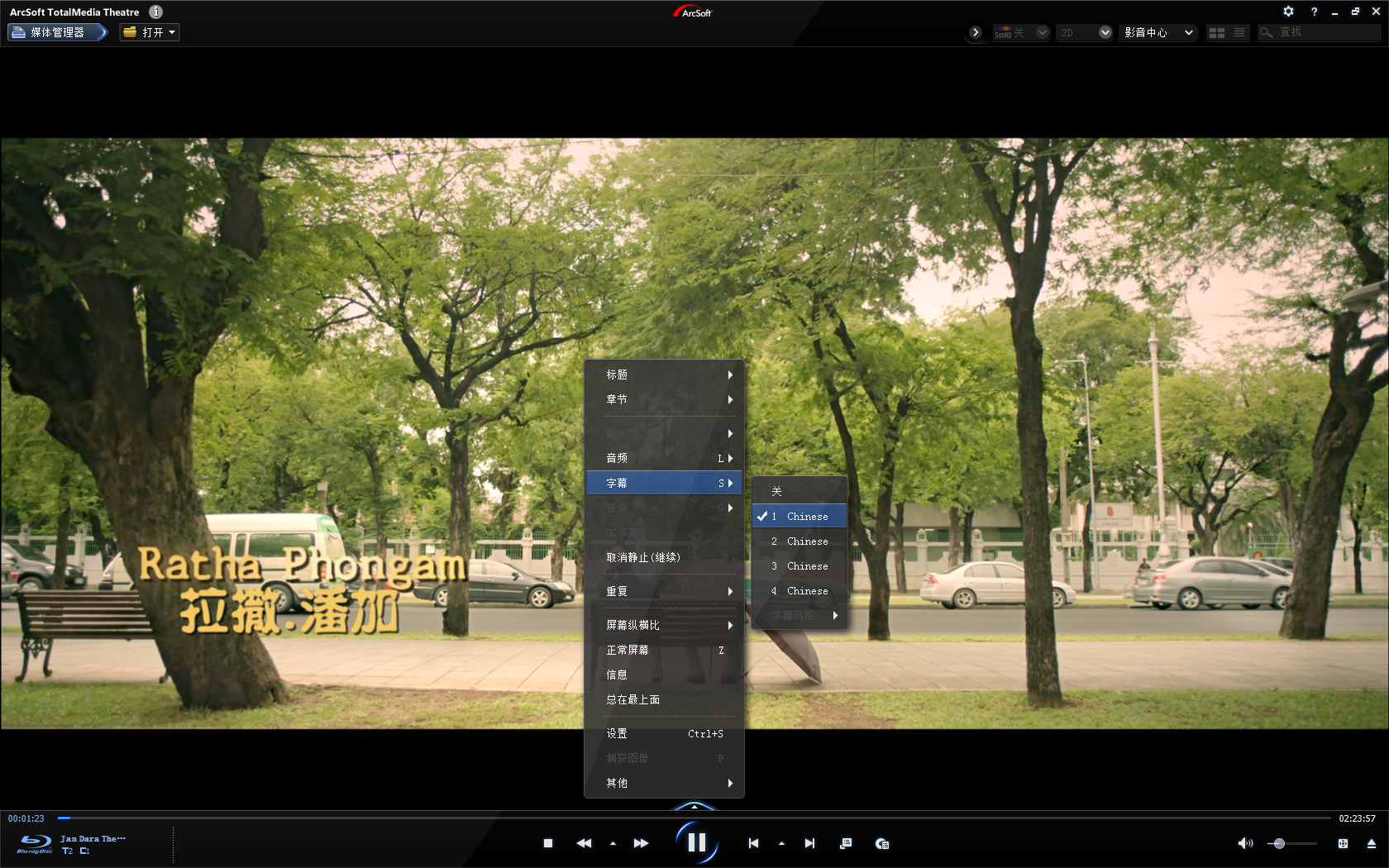The image size is (1389, 868).
Task: Select subtitle track 1 Chinese
Action: [x=800, y=516]
